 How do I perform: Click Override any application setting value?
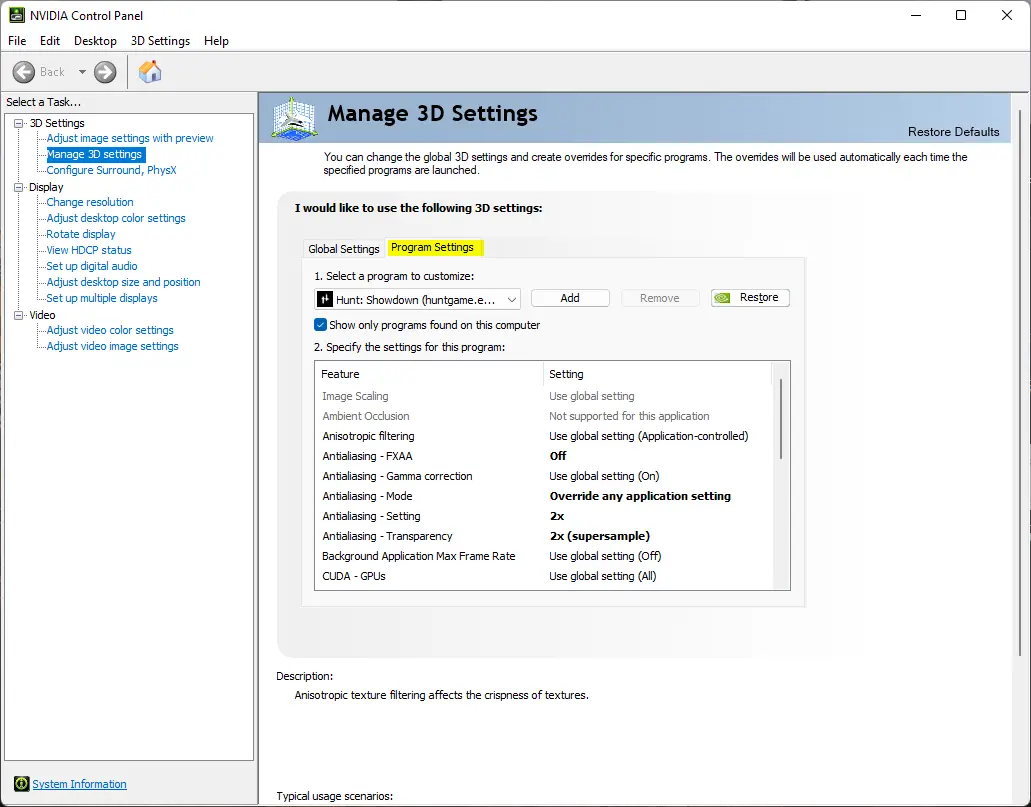click(640, 496)
